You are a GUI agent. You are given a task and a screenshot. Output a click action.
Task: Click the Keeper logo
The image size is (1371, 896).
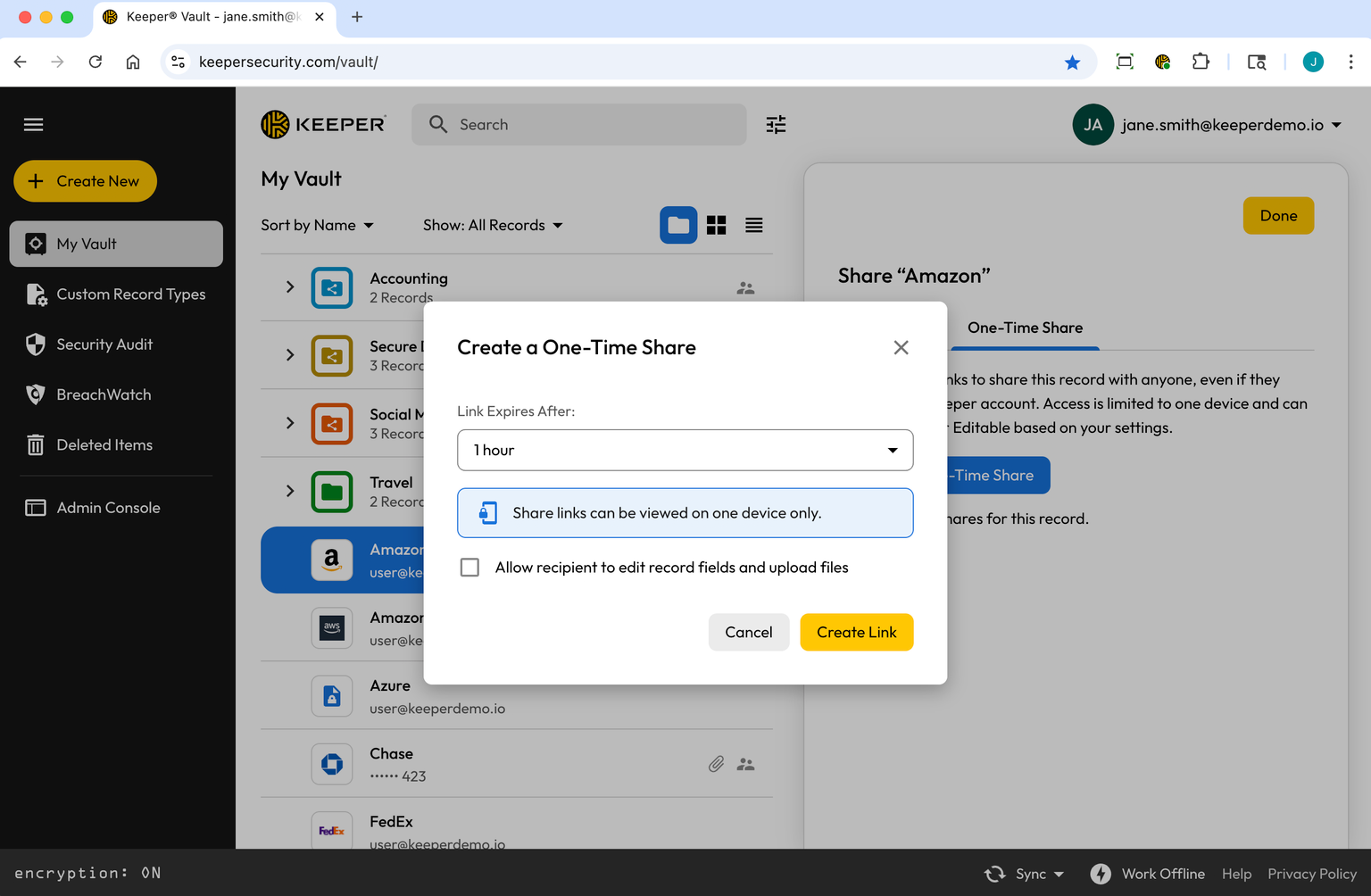(323, 124)
